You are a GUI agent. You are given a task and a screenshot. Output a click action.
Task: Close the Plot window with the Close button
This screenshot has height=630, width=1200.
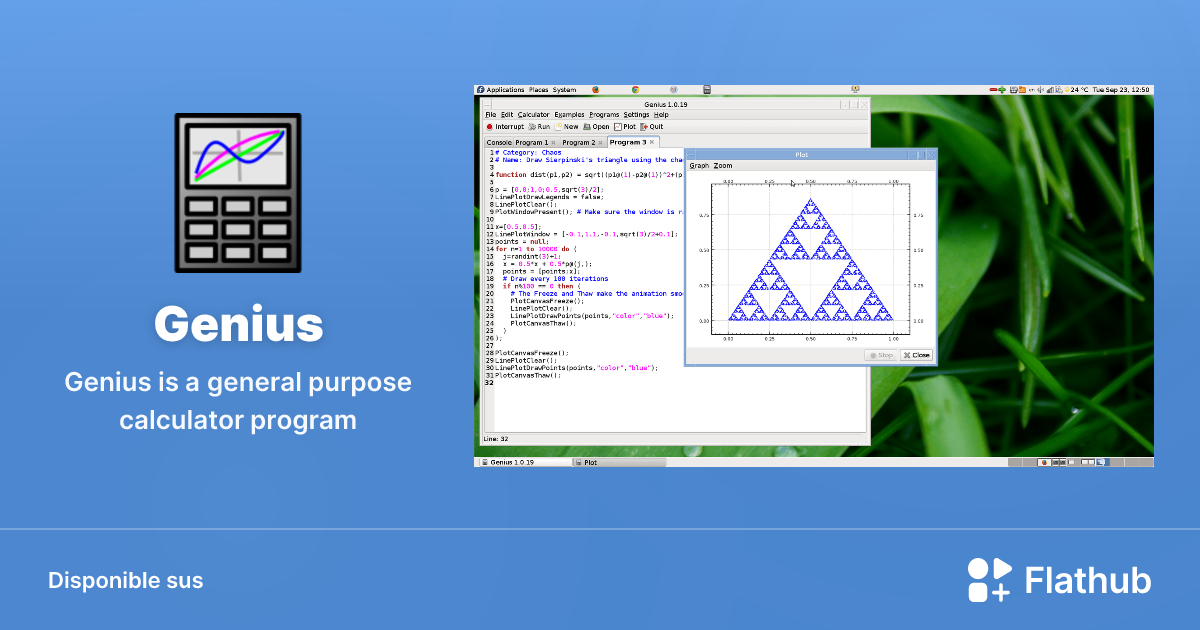click(x=917, y=355)
